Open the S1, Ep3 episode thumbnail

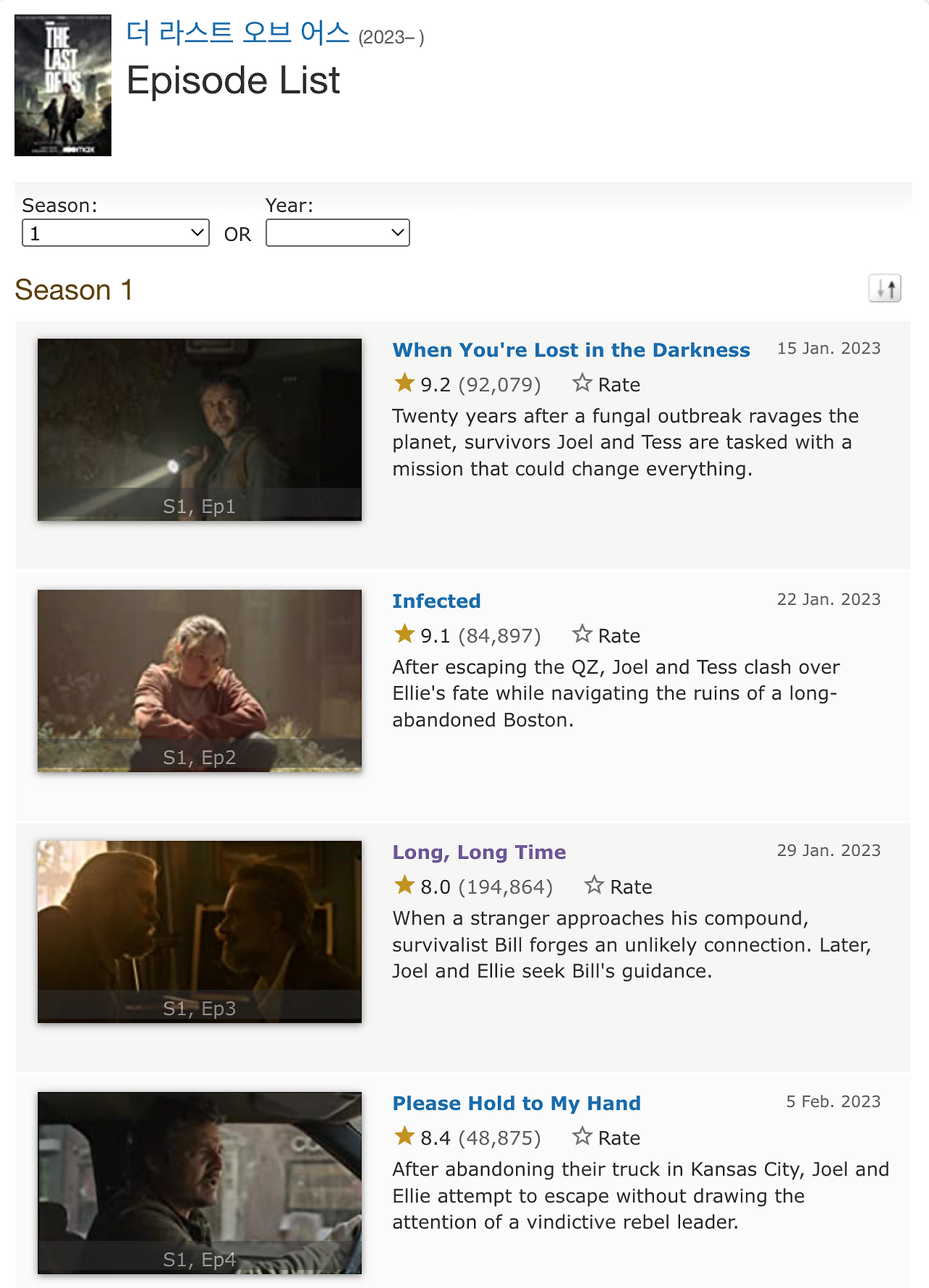pyautogui.click(x=200, y=932)
